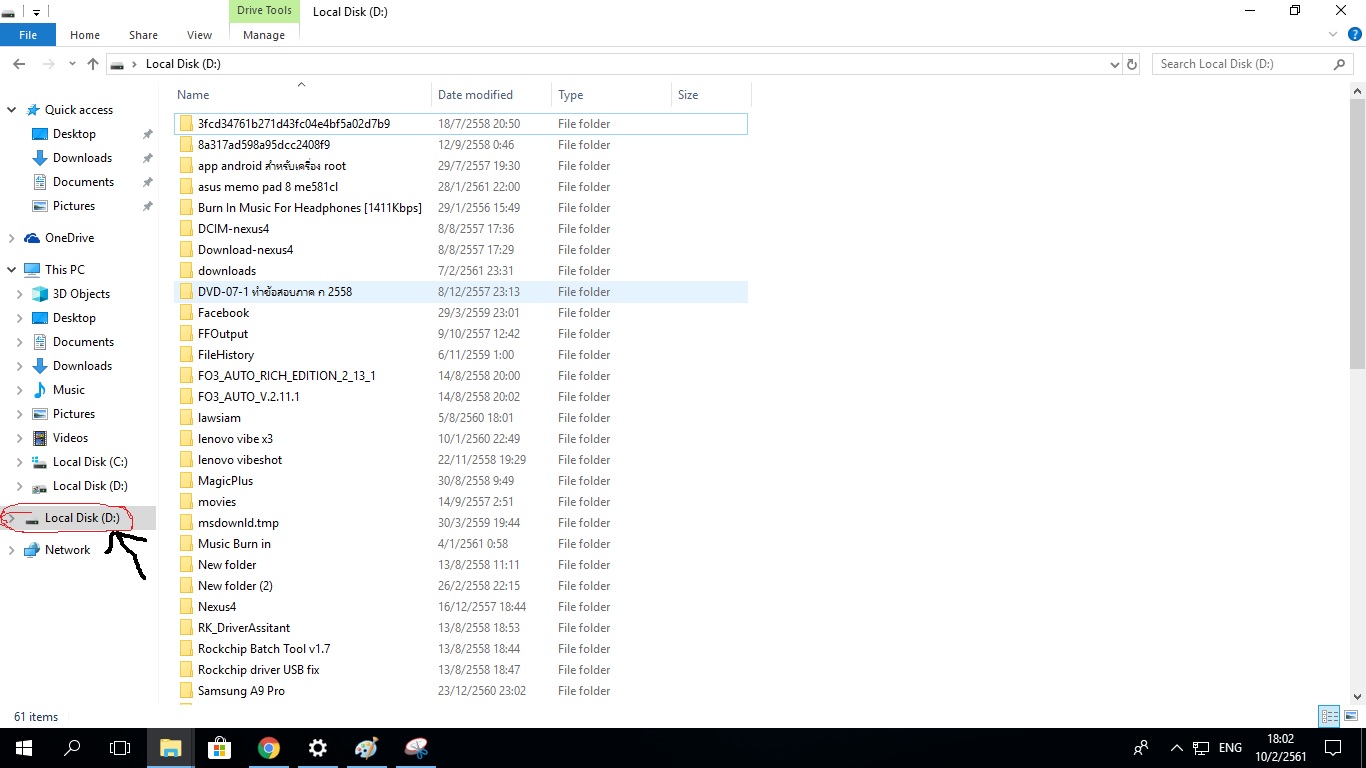Expand the Local Disk (C:) node
The image size is (1366, 768).
(x=19, y=462)
